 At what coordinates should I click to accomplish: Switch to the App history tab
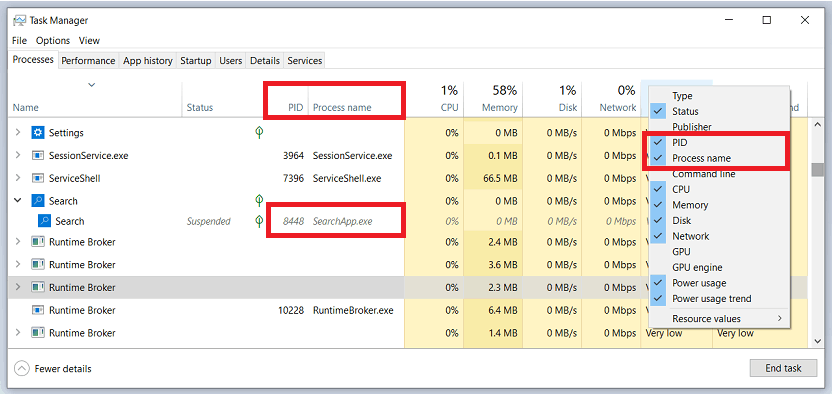point(148,60)
